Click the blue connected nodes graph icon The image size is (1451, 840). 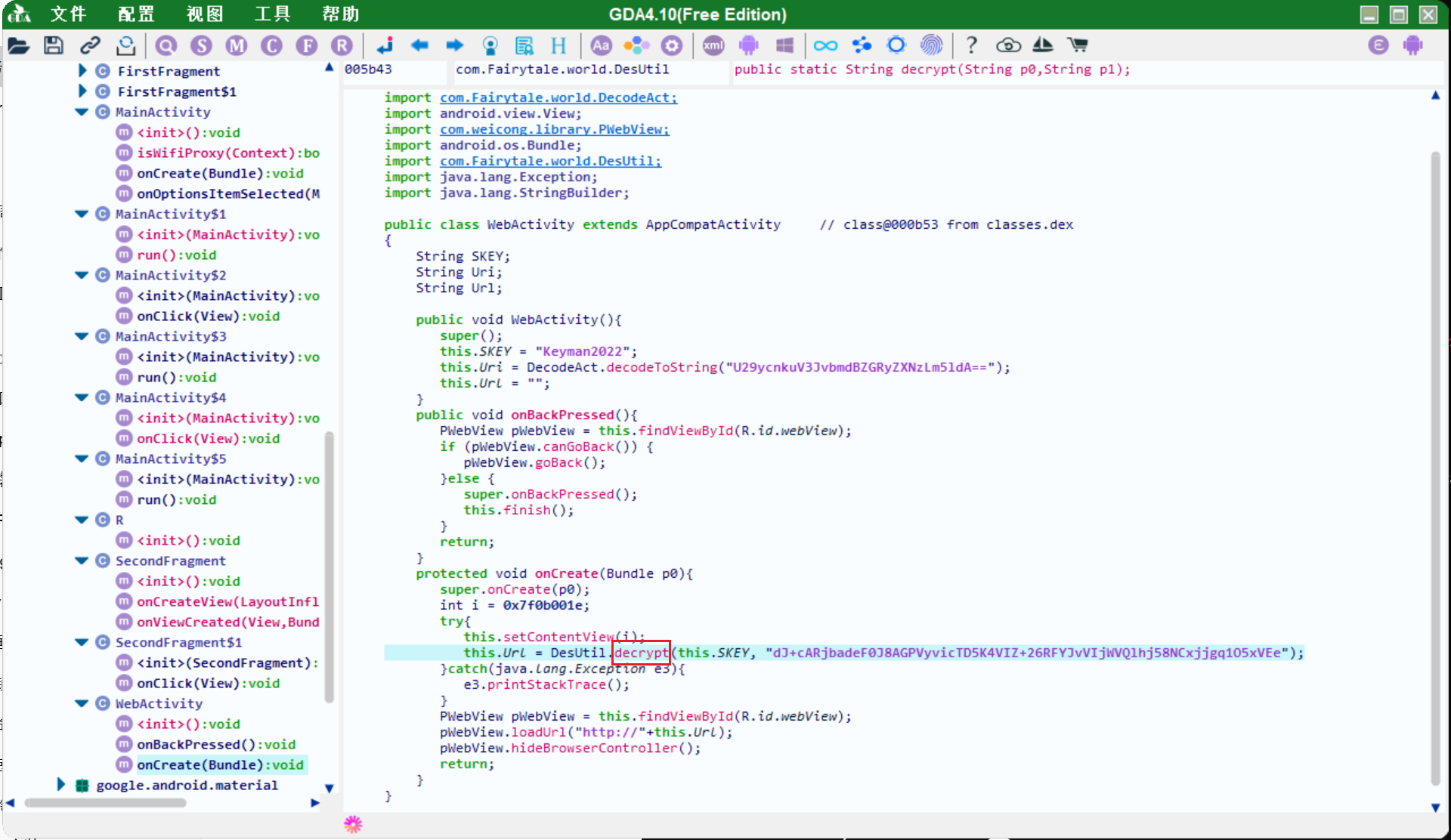click(862, 46)
